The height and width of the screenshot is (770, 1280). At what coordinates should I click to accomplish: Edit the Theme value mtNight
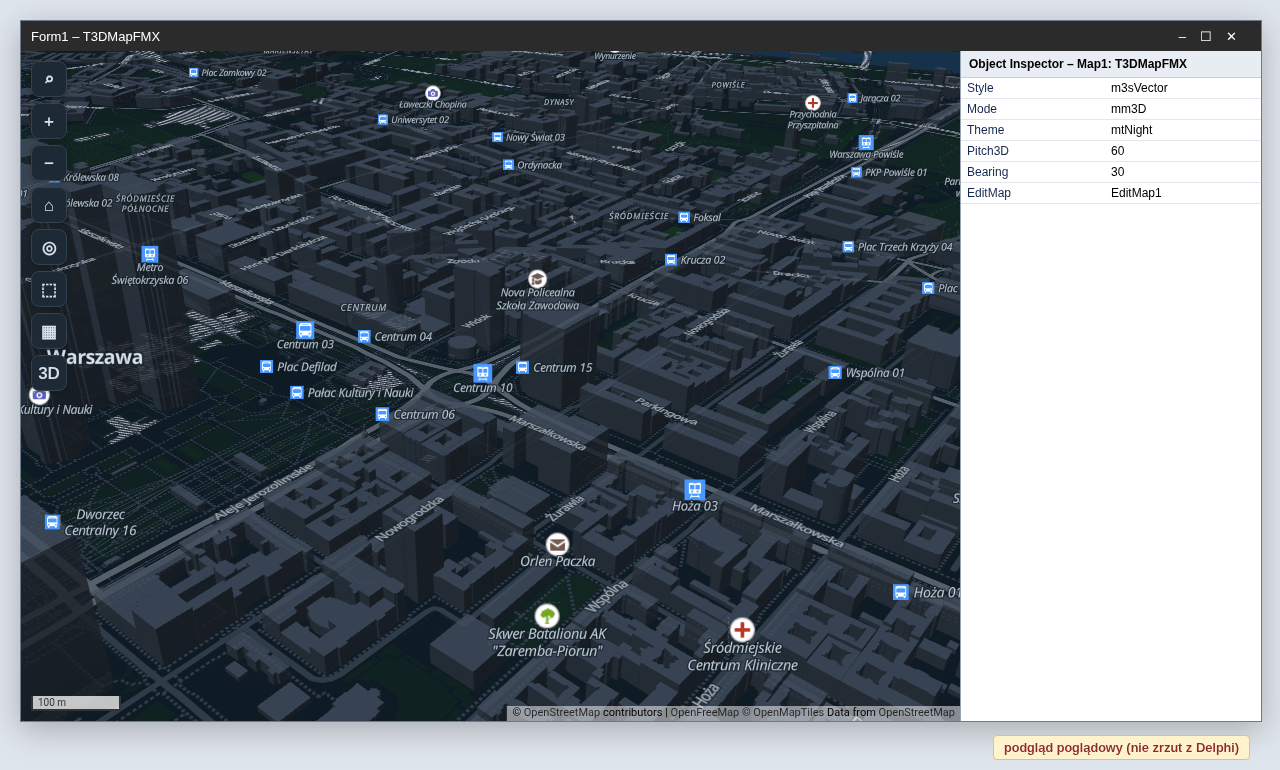coord(1183,130)
